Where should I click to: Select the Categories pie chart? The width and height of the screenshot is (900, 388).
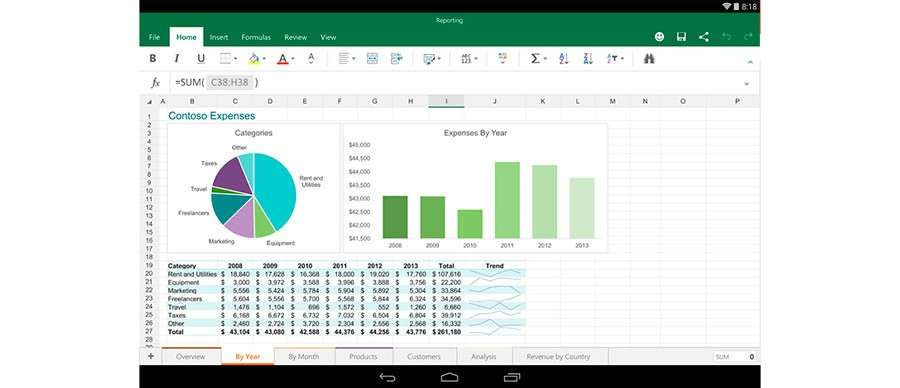pos(253,189)
